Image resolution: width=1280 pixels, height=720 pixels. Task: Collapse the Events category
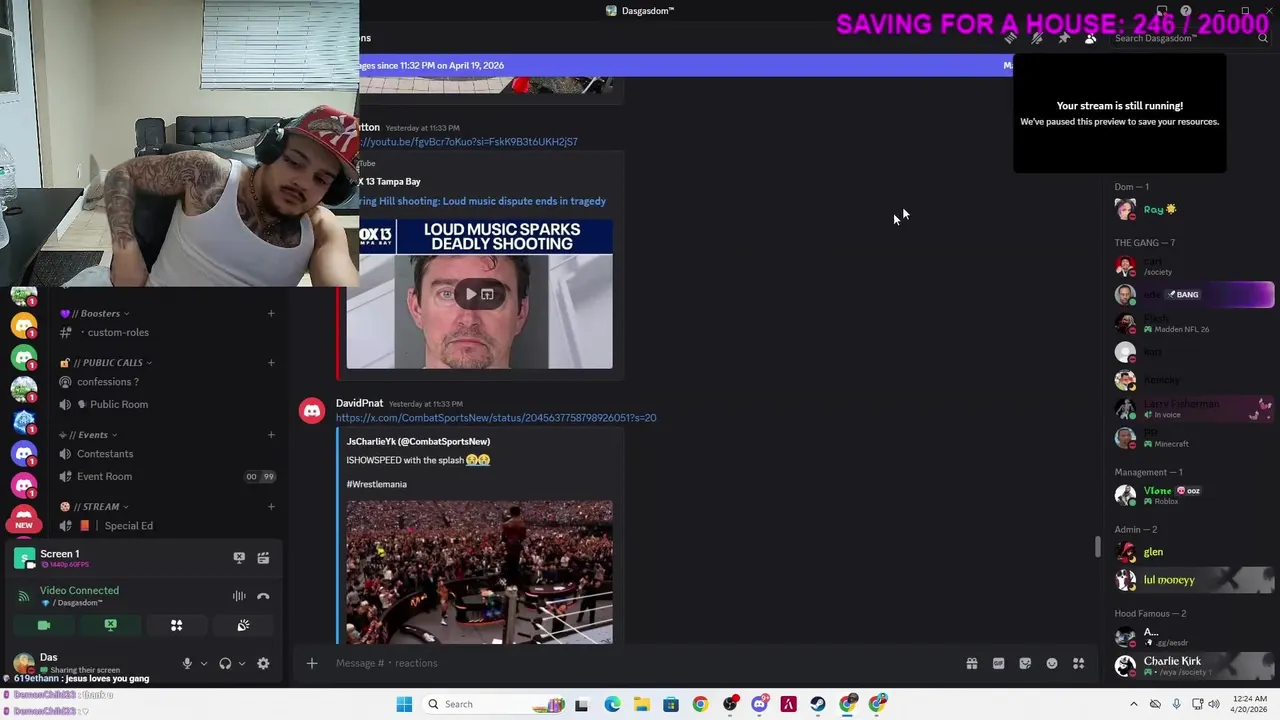[x=89, y=435]
